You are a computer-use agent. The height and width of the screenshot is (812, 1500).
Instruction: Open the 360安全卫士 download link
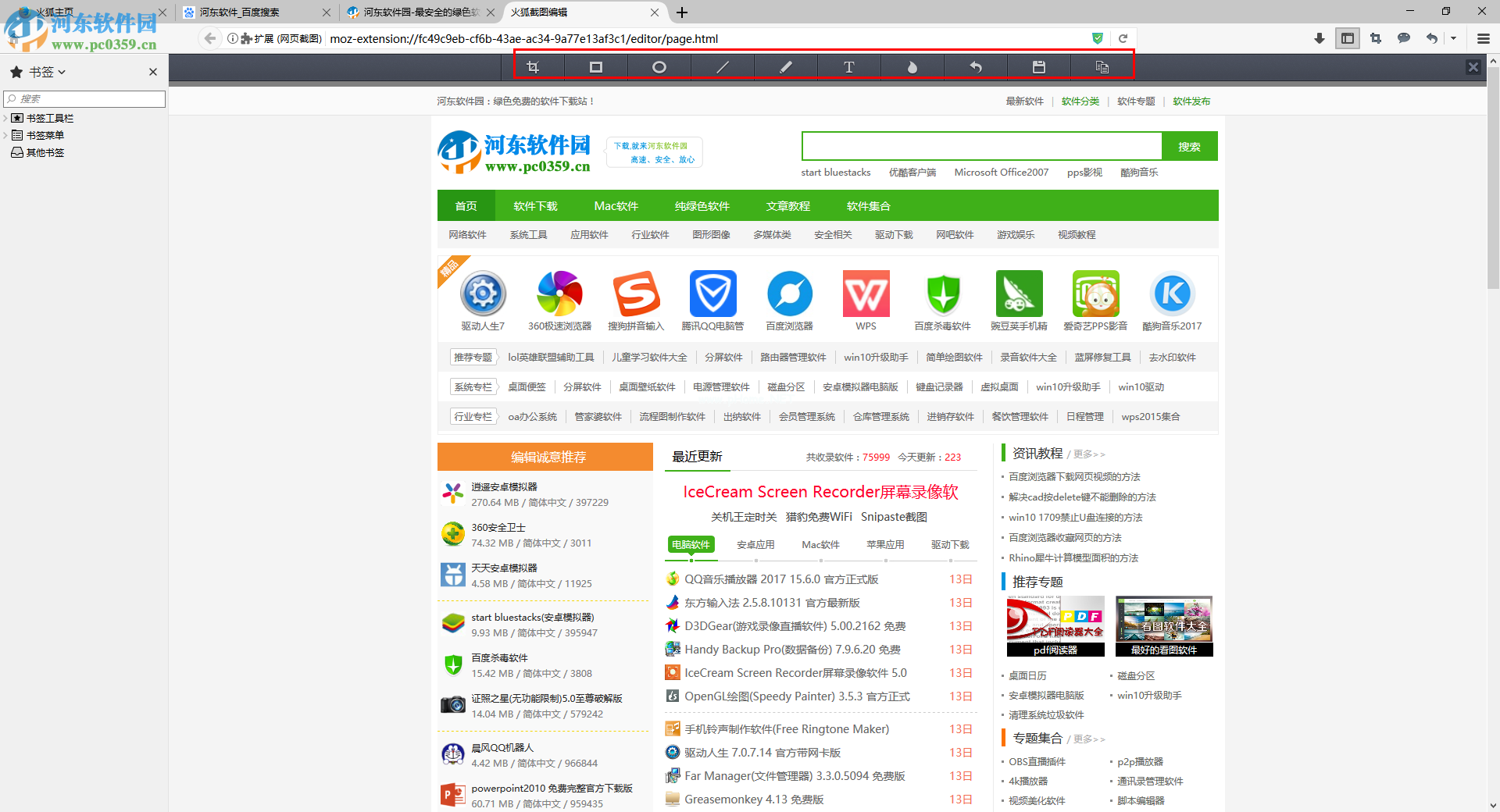498,528
